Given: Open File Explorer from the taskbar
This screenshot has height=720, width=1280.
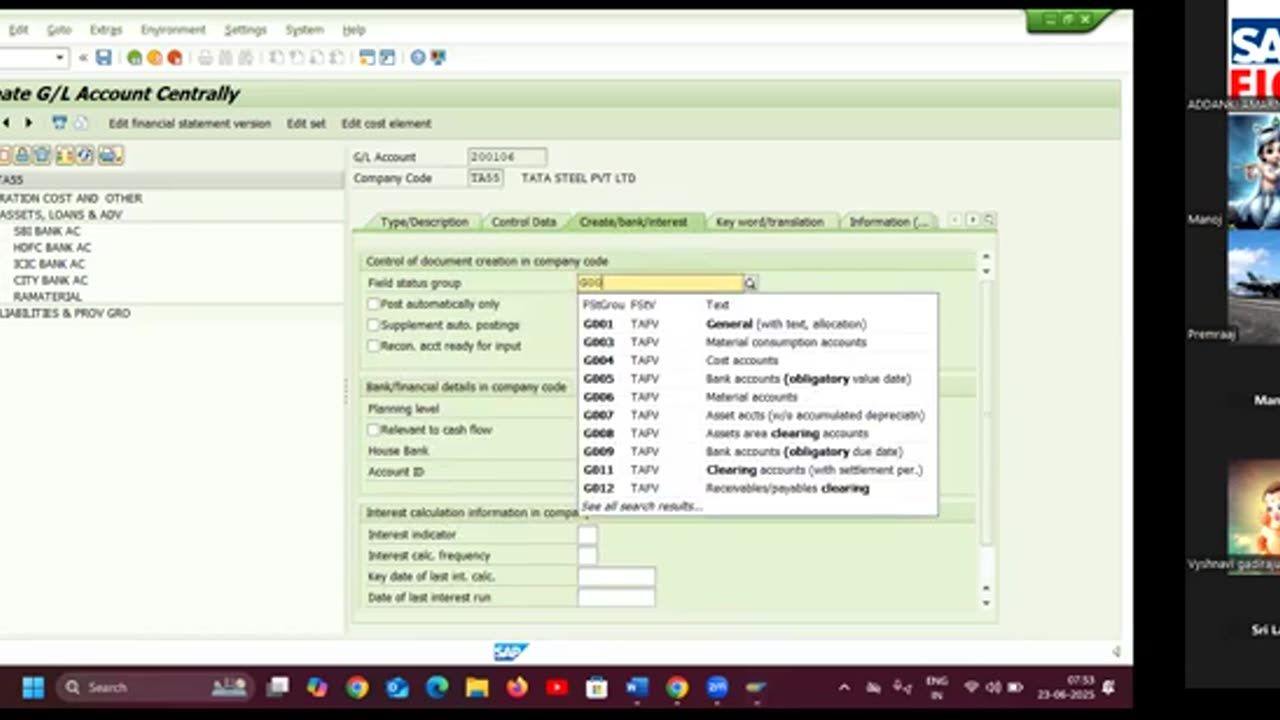Looking at the screenshot, I should click(477, 687).
